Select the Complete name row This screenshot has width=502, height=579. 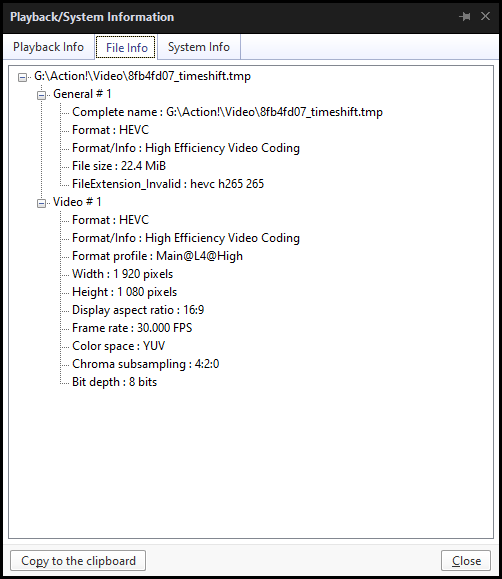click(x=227, y=112)
